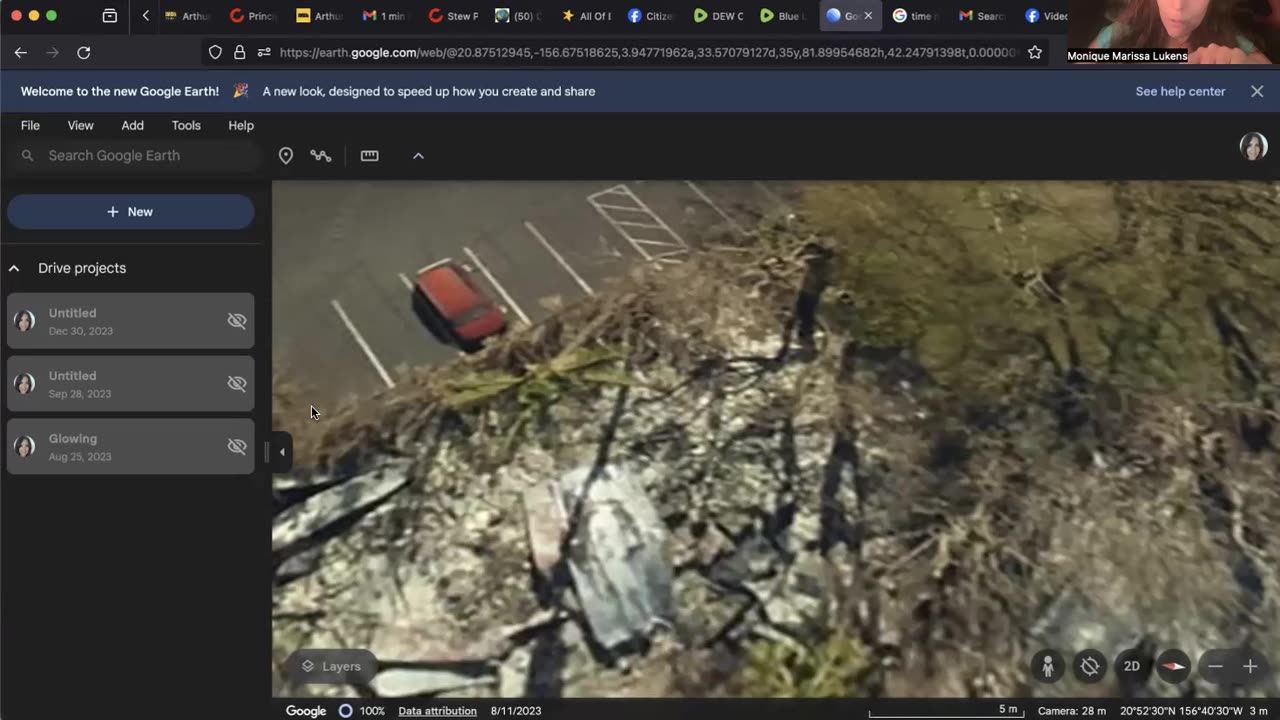Open the Tools menu
Screen dimensions: 1280x720
pos(186,125)
